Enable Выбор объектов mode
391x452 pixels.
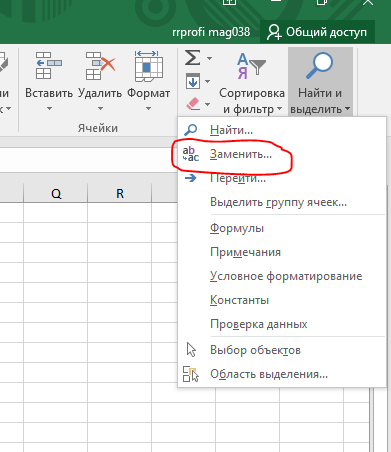pos(282,350)
